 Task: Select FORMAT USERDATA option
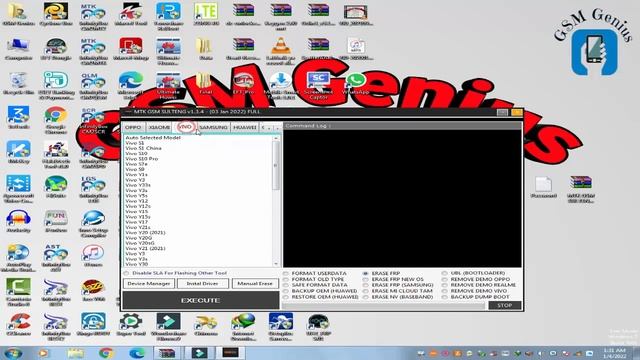coord(315,273)
